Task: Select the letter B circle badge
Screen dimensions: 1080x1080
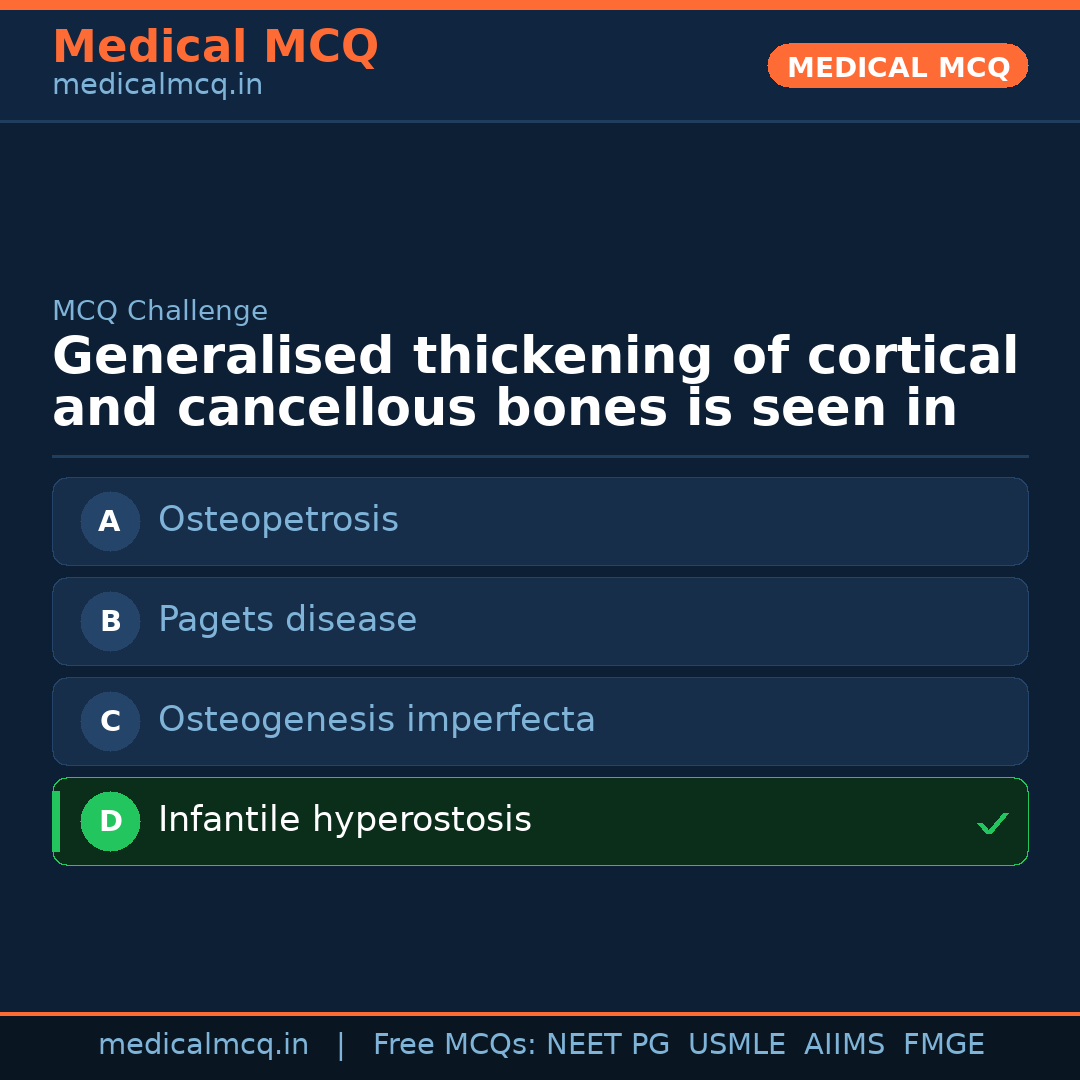Action: tap(110, 621)
